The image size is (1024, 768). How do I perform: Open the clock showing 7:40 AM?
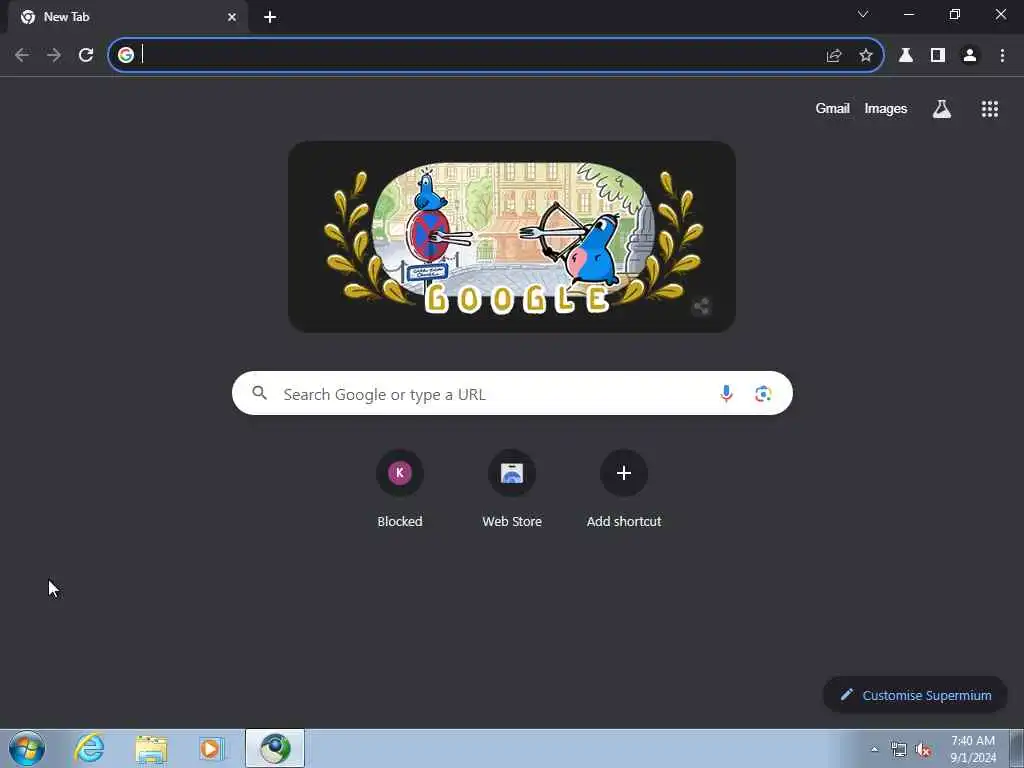point(973,749)
